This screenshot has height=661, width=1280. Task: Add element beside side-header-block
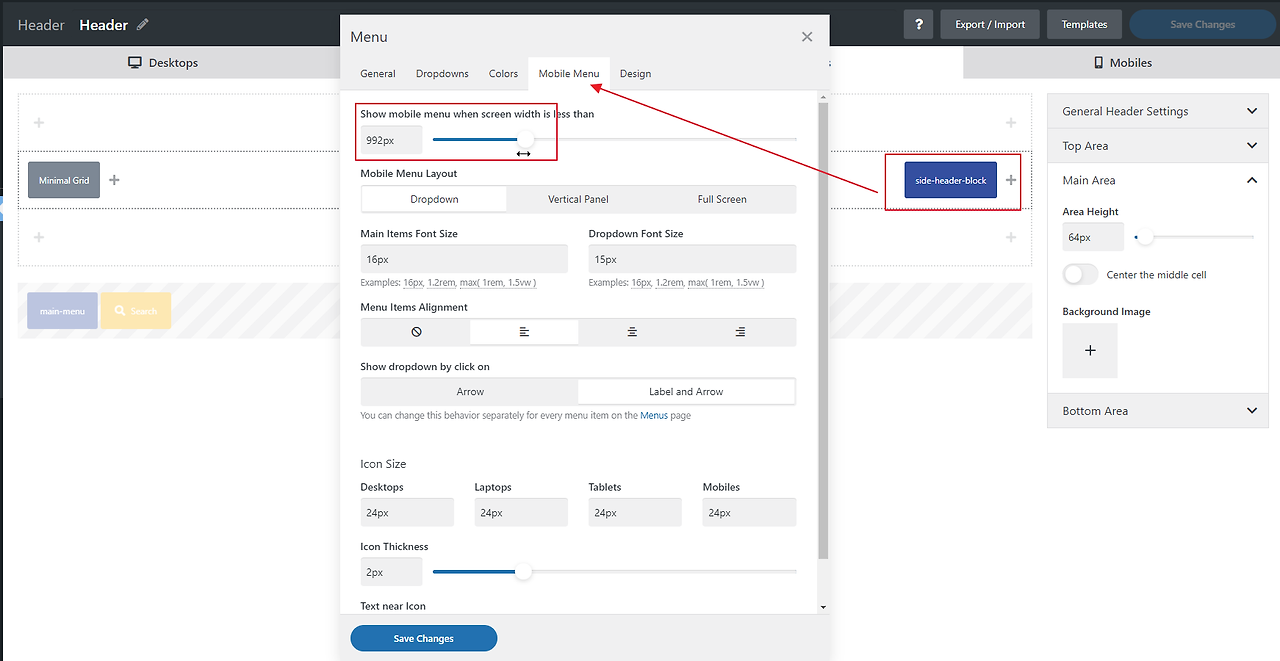1011,180
